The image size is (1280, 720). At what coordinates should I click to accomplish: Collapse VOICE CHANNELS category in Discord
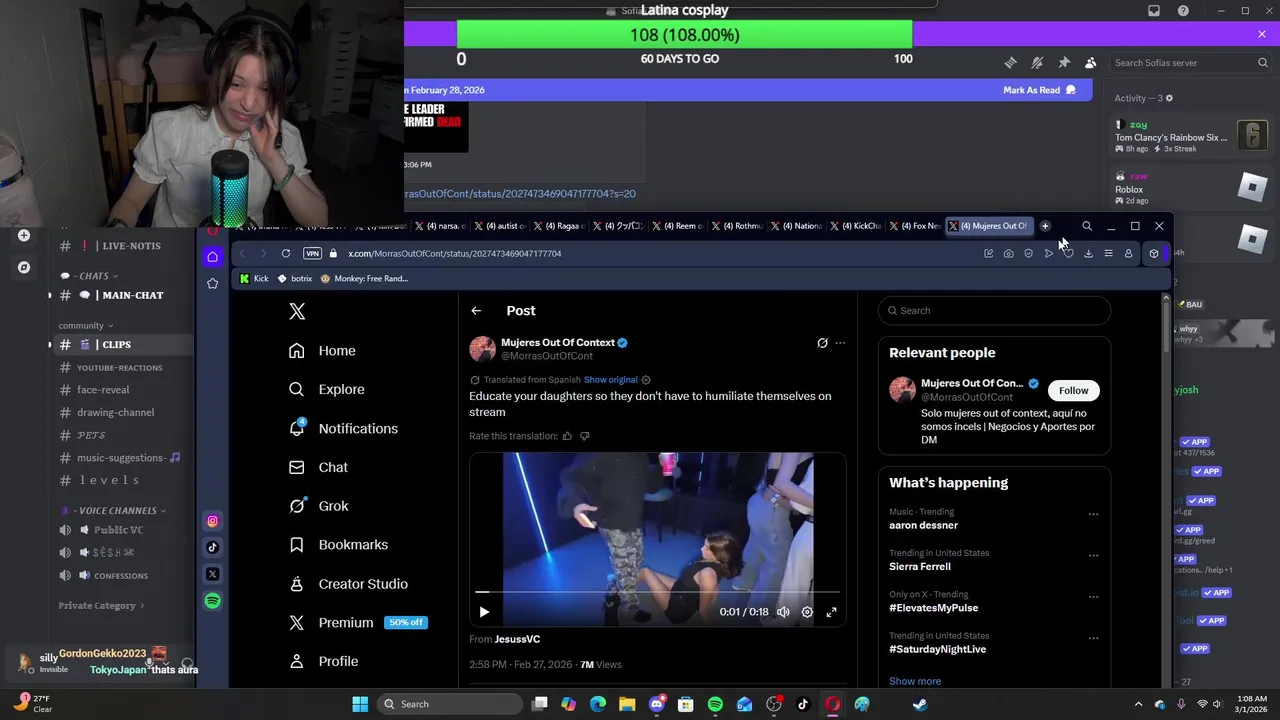[x=112, y=511]
